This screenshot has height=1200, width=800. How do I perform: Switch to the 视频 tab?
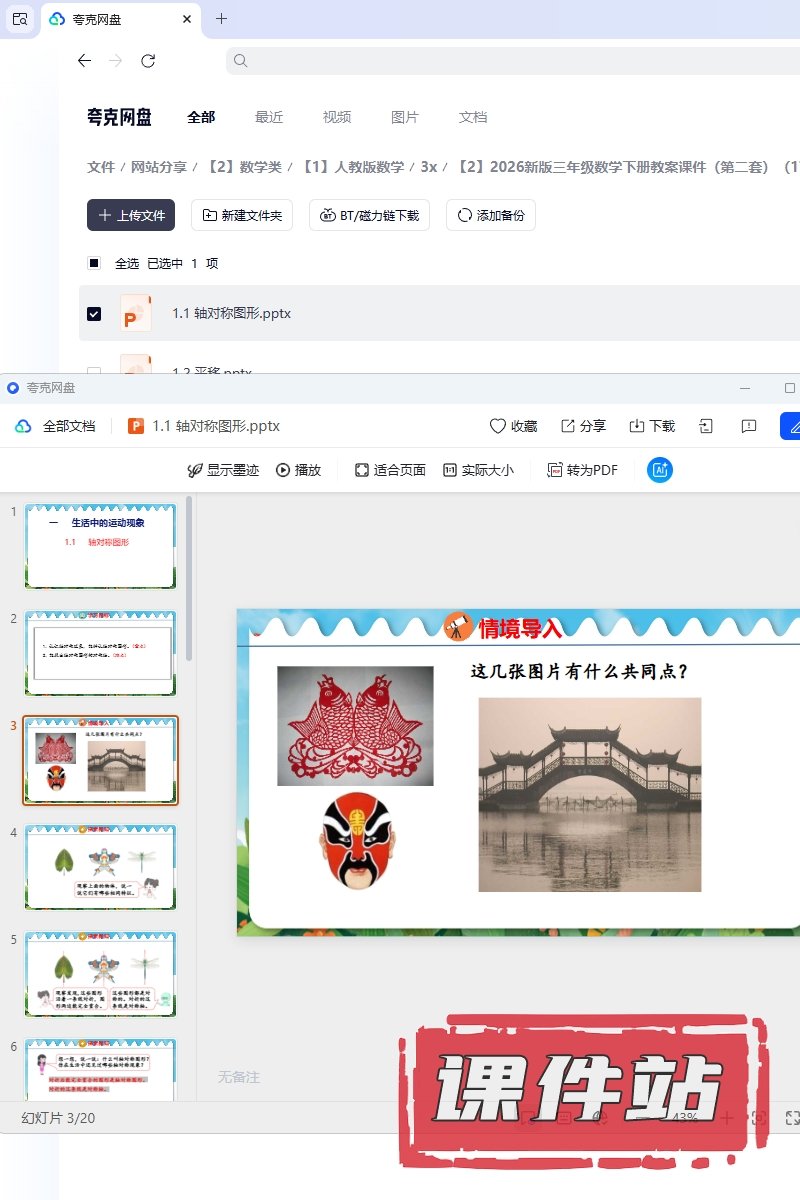tap(337, 117)
